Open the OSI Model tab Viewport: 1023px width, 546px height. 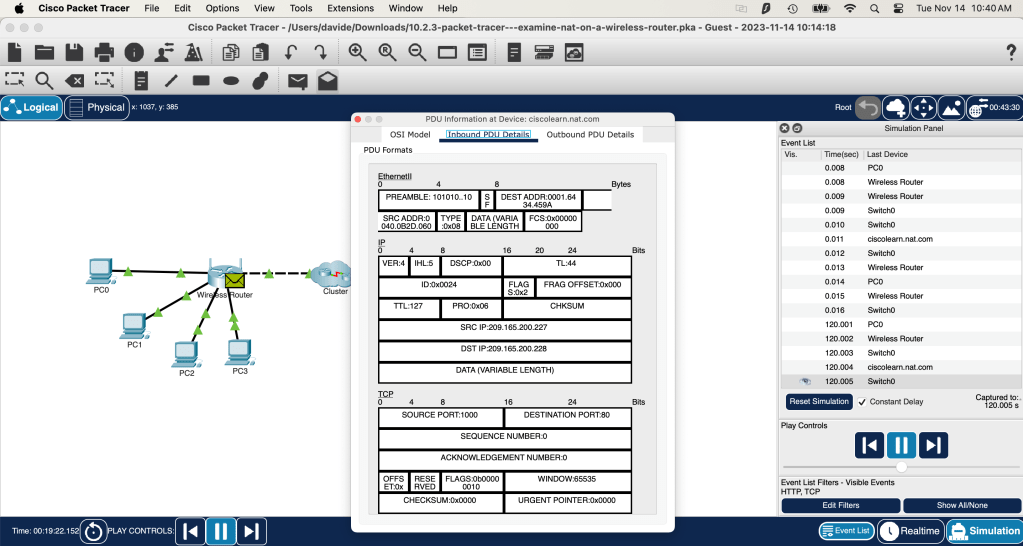point(410,134)
